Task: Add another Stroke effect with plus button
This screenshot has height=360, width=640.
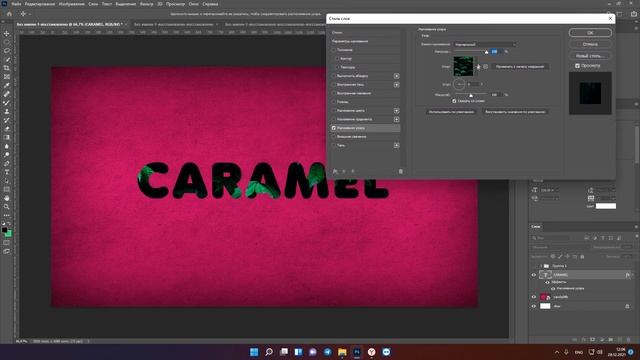Action: point(396,76)
